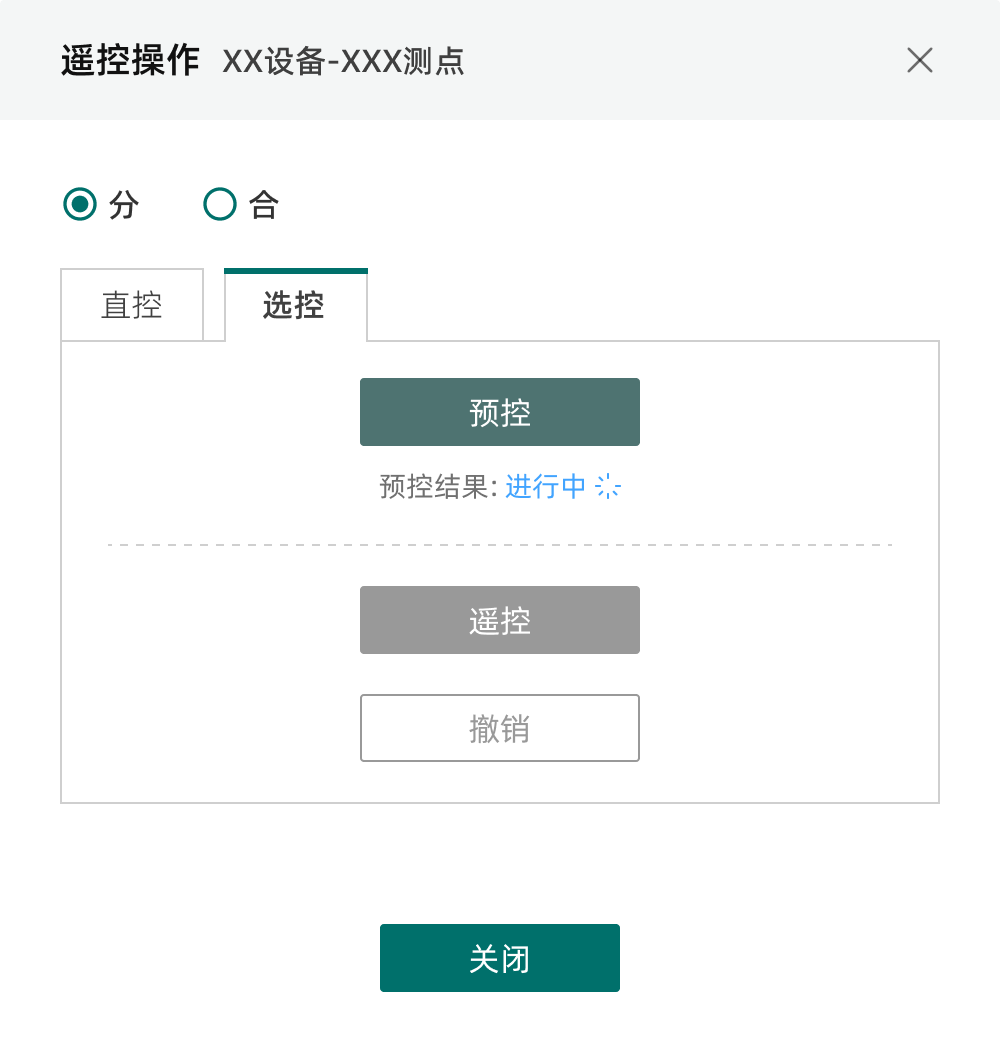
Task: Click the dashed separator line
Action: click(500, 545)
